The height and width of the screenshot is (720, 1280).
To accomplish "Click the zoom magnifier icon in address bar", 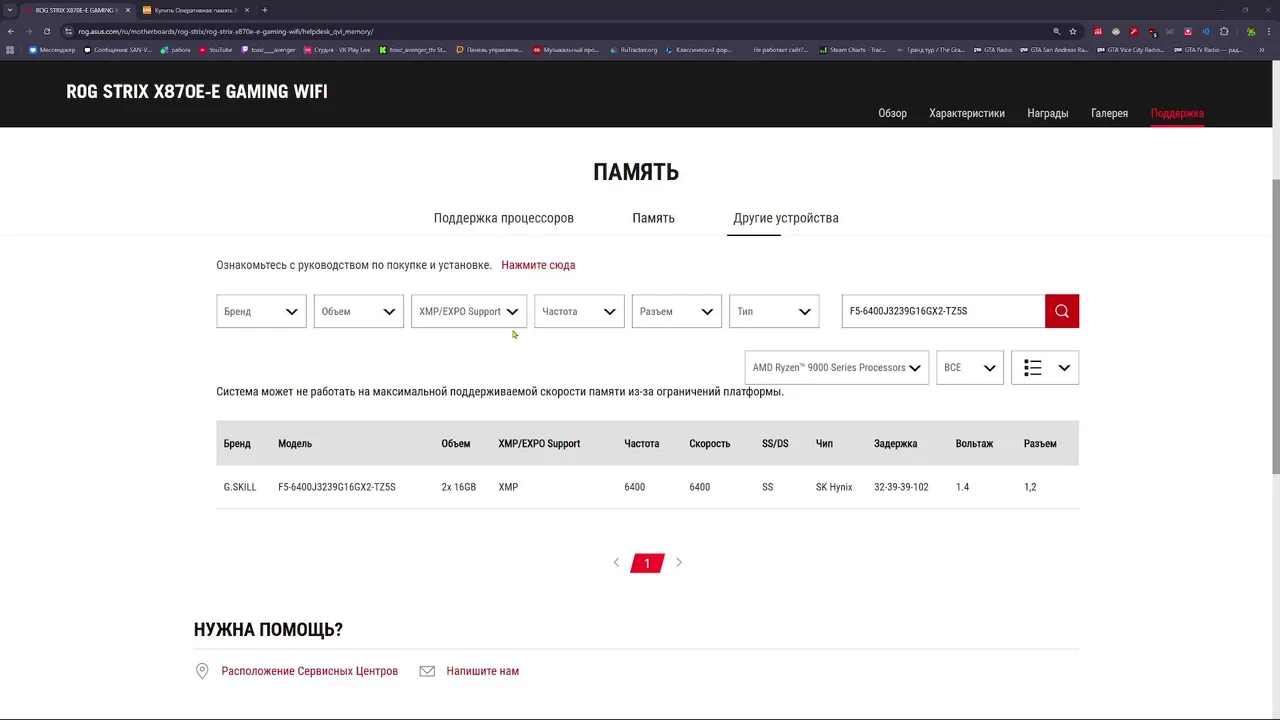I will tap(1056, 31).
